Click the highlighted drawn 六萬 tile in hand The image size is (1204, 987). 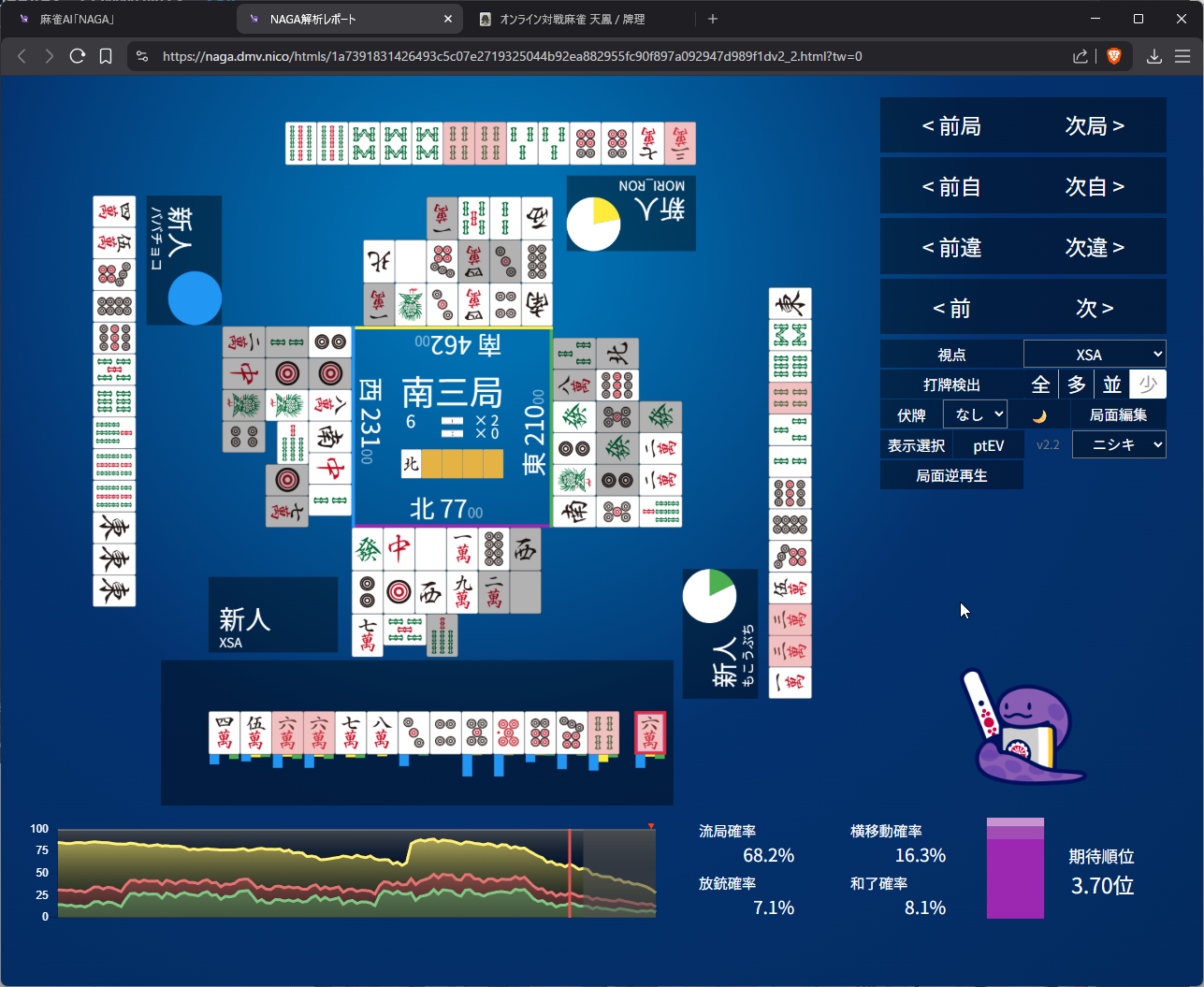(x=650, y=733)
